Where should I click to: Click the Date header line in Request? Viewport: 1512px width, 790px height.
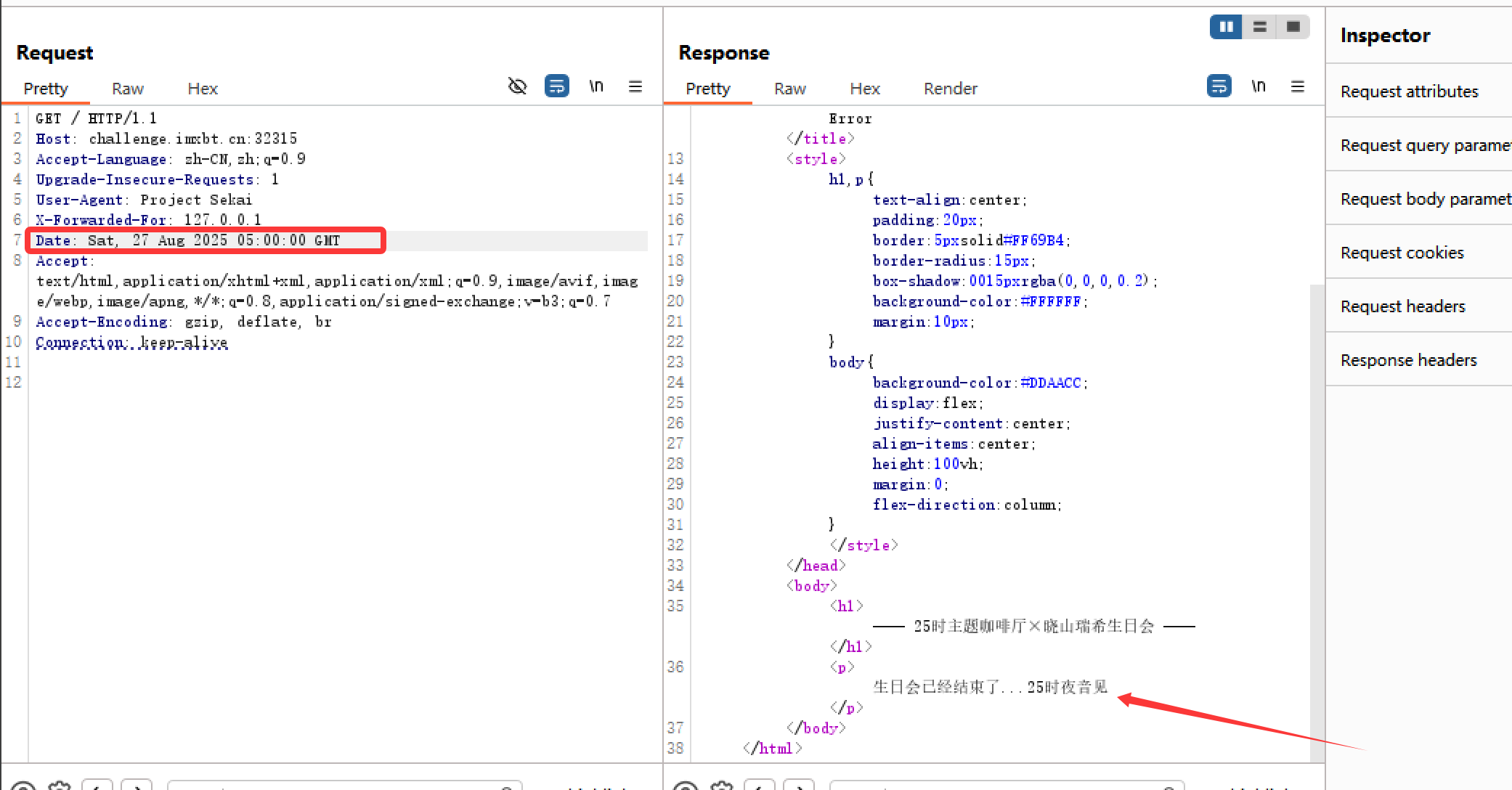188,240
